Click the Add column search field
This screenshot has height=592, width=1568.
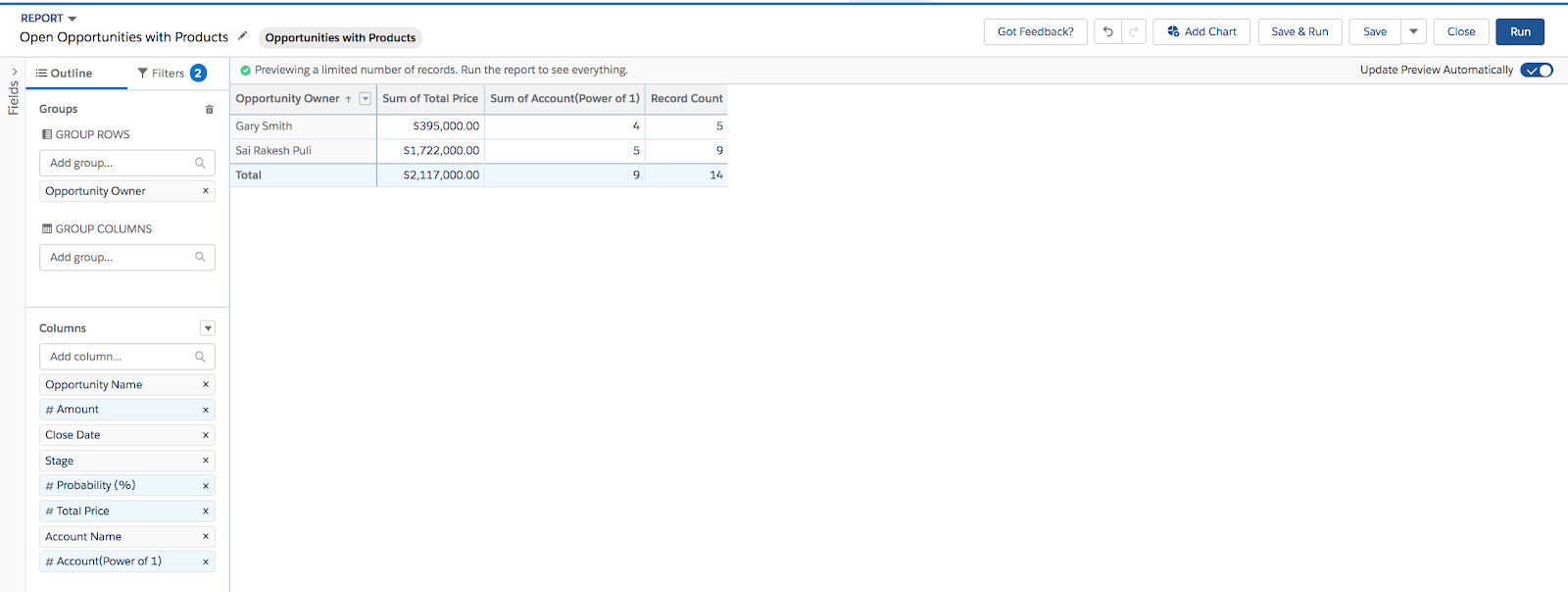[127, 357]
